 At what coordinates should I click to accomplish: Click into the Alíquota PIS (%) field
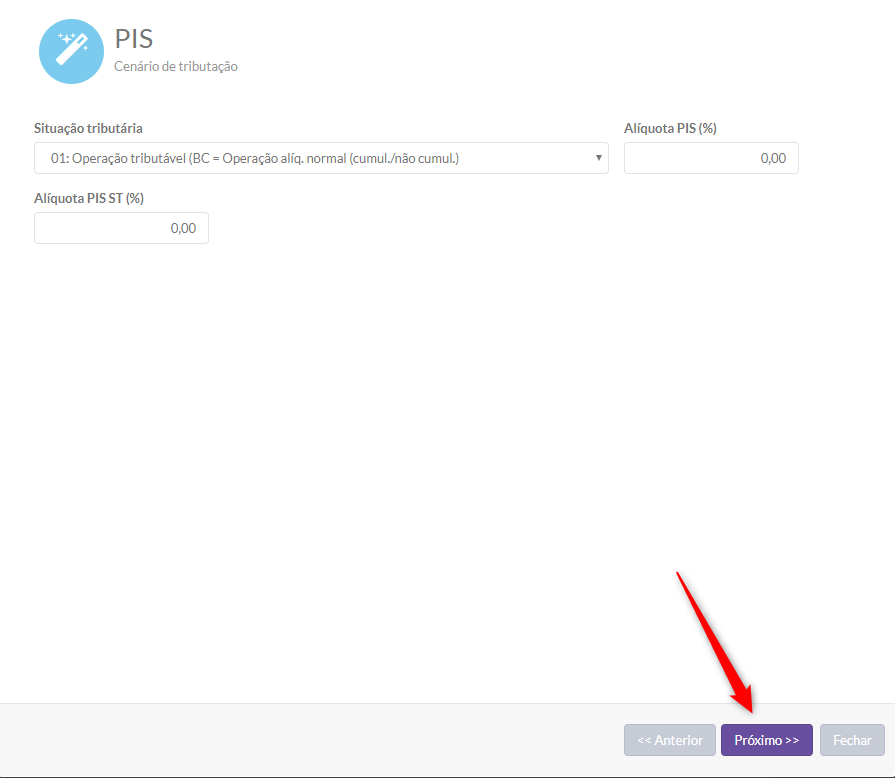711,158
